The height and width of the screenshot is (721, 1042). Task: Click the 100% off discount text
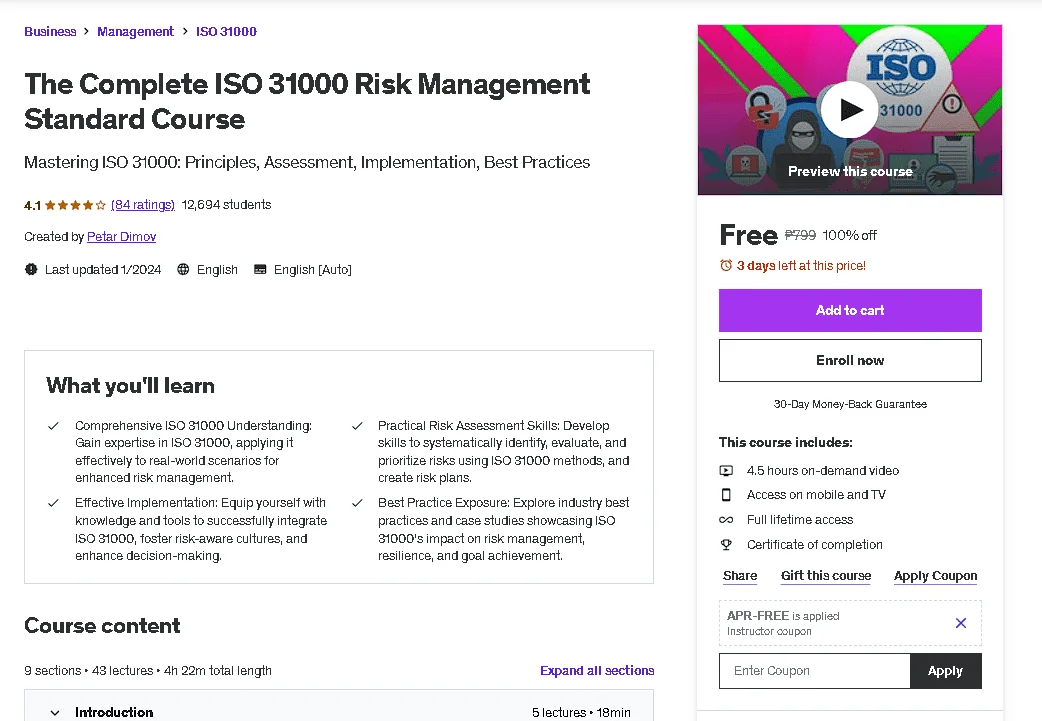[849, 235]
